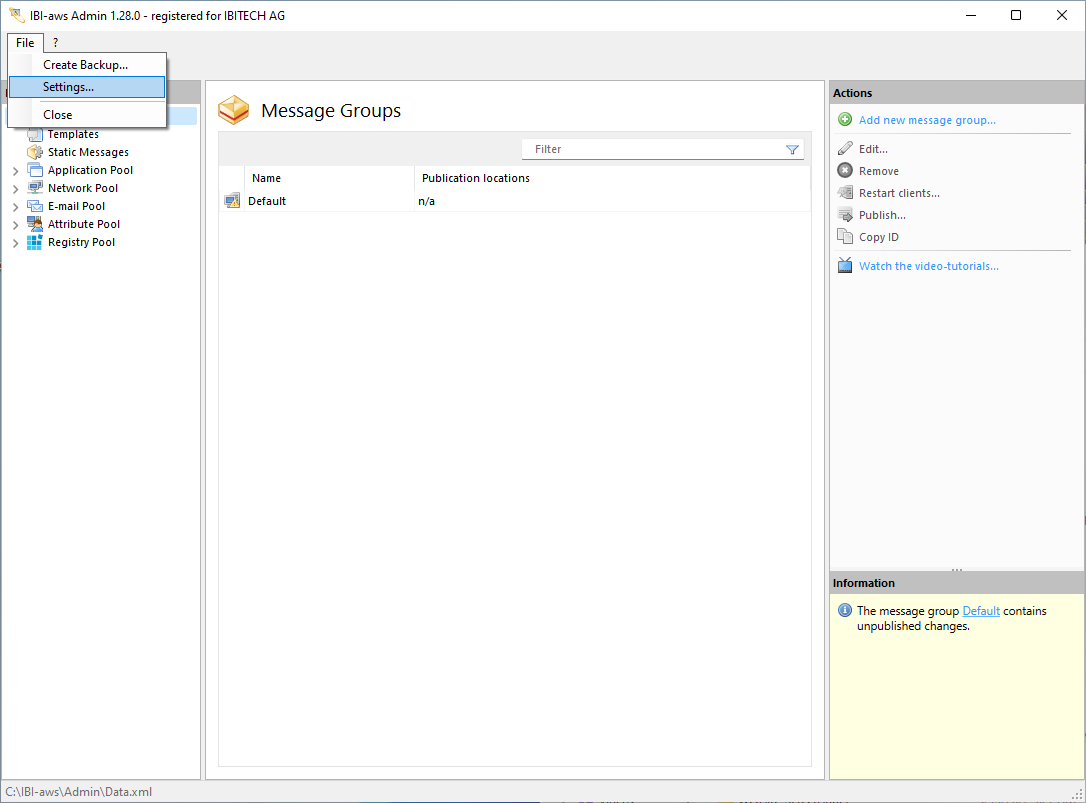This screenshot has width=1086, height=803.
Task: Choose Create Backup in the File menu
Action: pos(85,65)
